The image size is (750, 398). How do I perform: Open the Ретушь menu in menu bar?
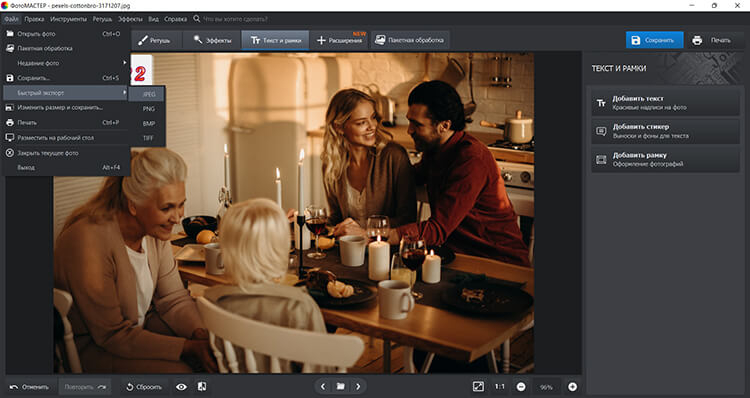point(102,19)
